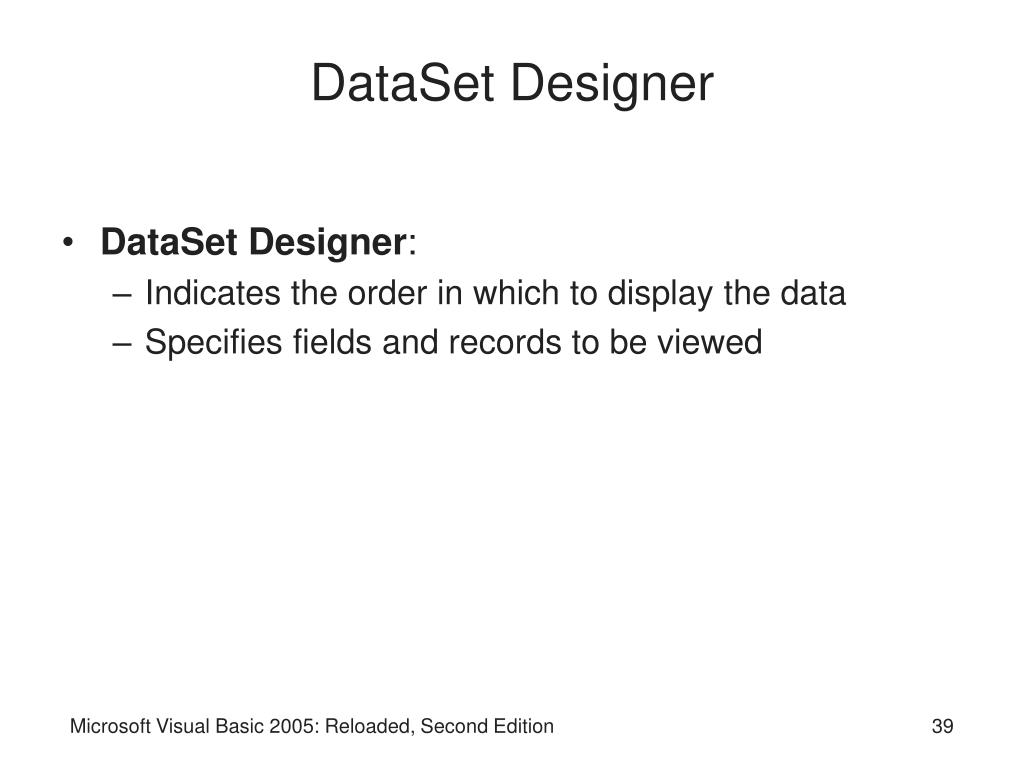Click the round bullet before DataSet Designer
Image resolution: width=1024 pixels, height=768 pixels.
[x=67, y=244]
